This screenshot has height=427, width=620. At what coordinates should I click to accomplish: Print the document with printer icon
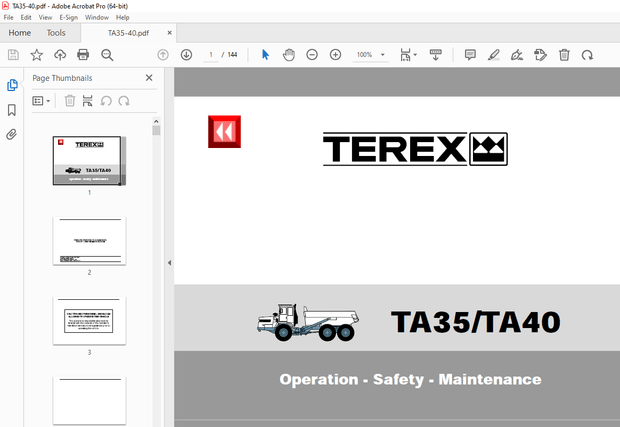coord(83,55)
